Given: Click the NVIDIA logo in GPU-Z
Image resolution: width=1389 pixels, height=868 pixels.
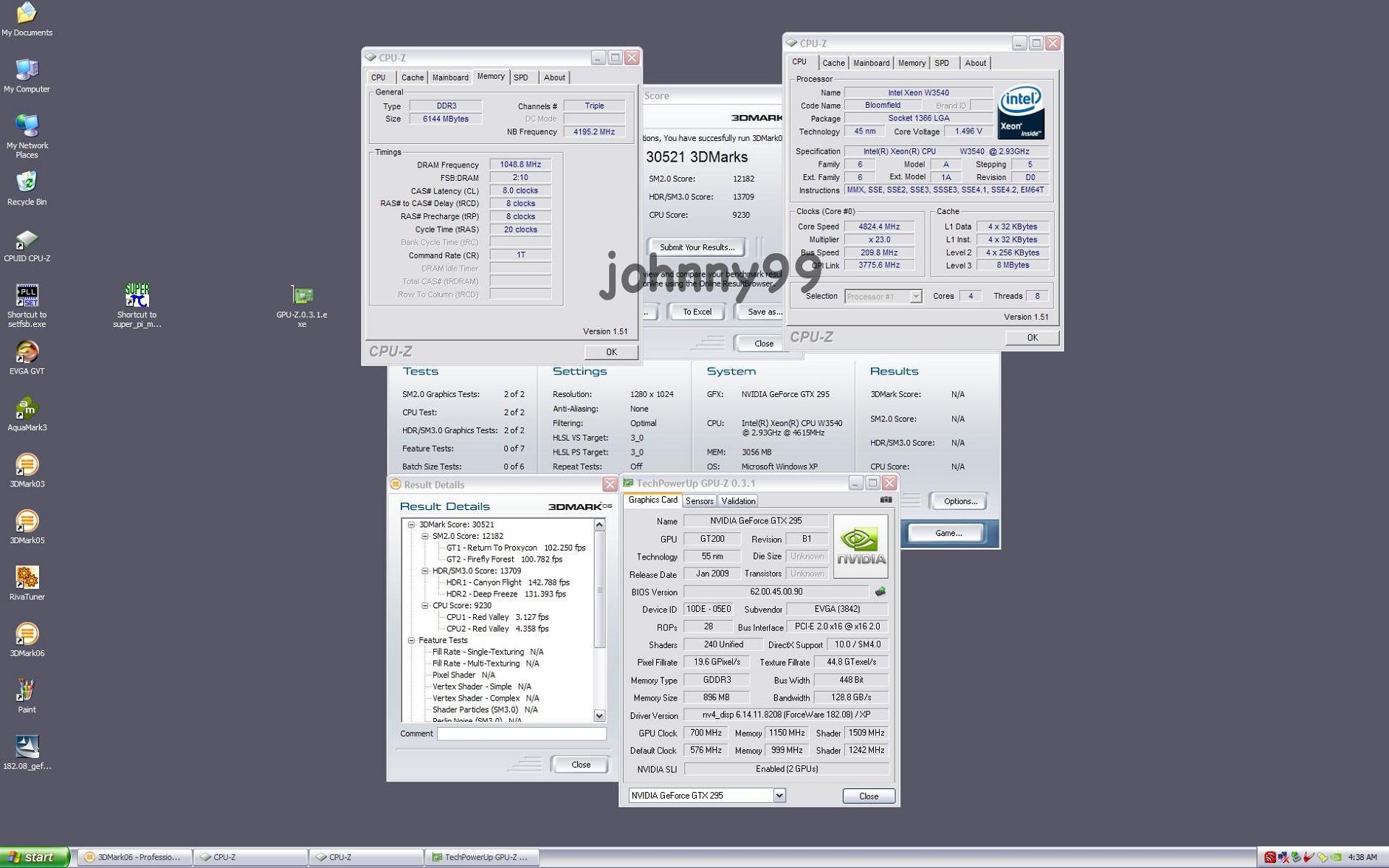Looking at the screenshot, I should point(861,546).
